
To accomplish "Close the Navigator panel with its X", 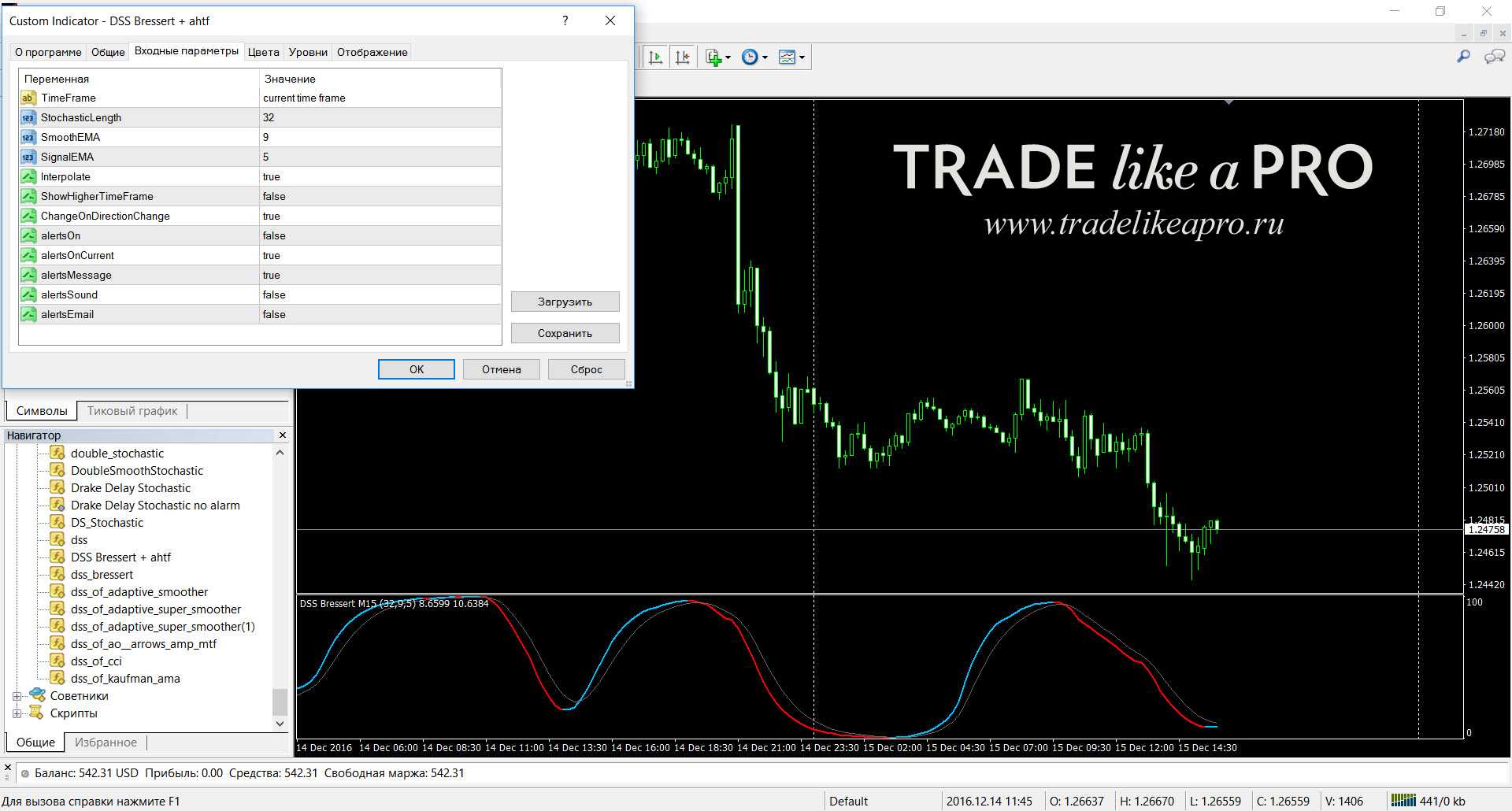I will coord(283,435).
